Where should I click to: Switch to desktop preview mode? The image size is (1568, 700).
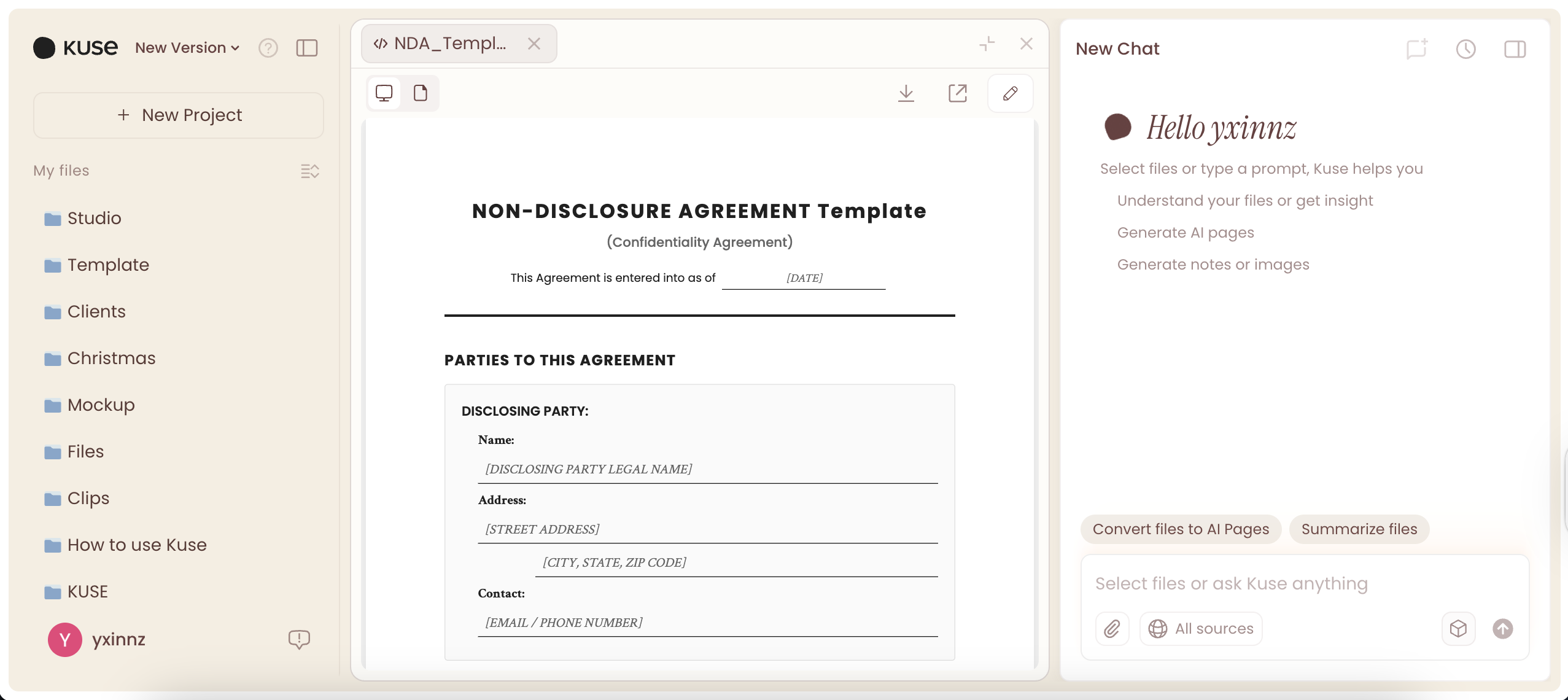[x=384, y=93]
